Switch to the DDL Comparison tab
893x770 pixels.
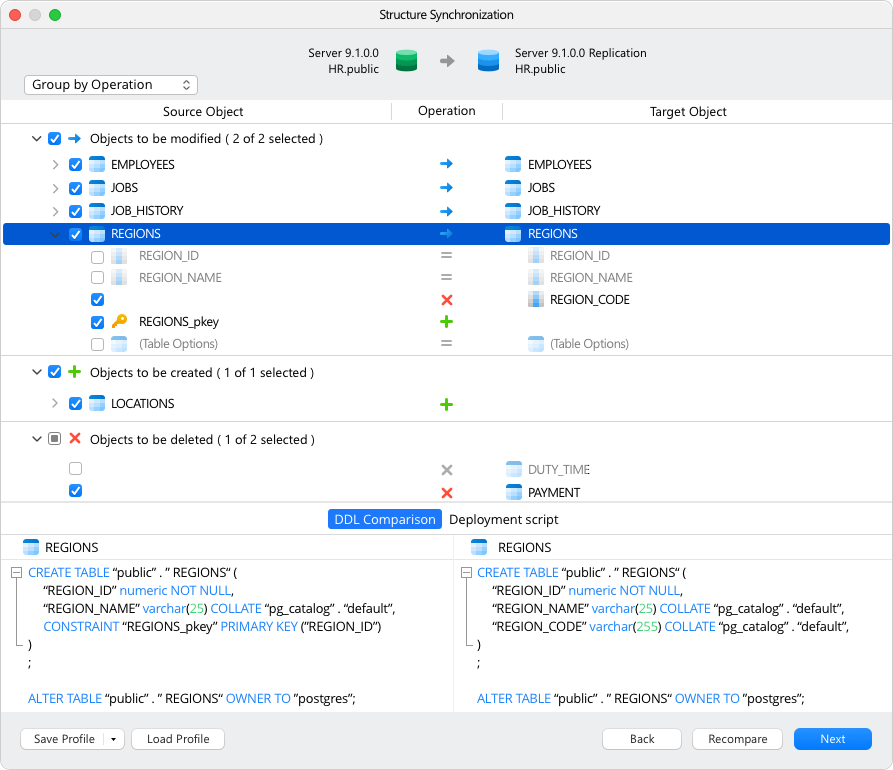click(x=384, y=519)
